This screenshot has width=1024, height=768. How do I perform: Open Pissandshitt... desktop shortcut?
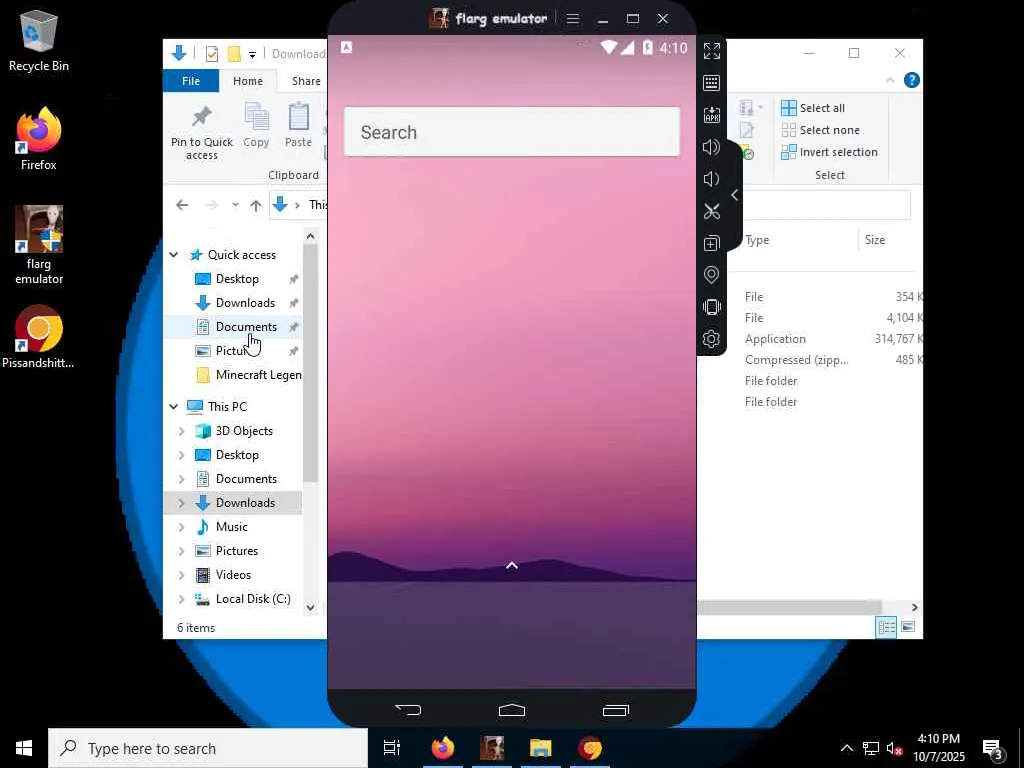pos(39,337)
